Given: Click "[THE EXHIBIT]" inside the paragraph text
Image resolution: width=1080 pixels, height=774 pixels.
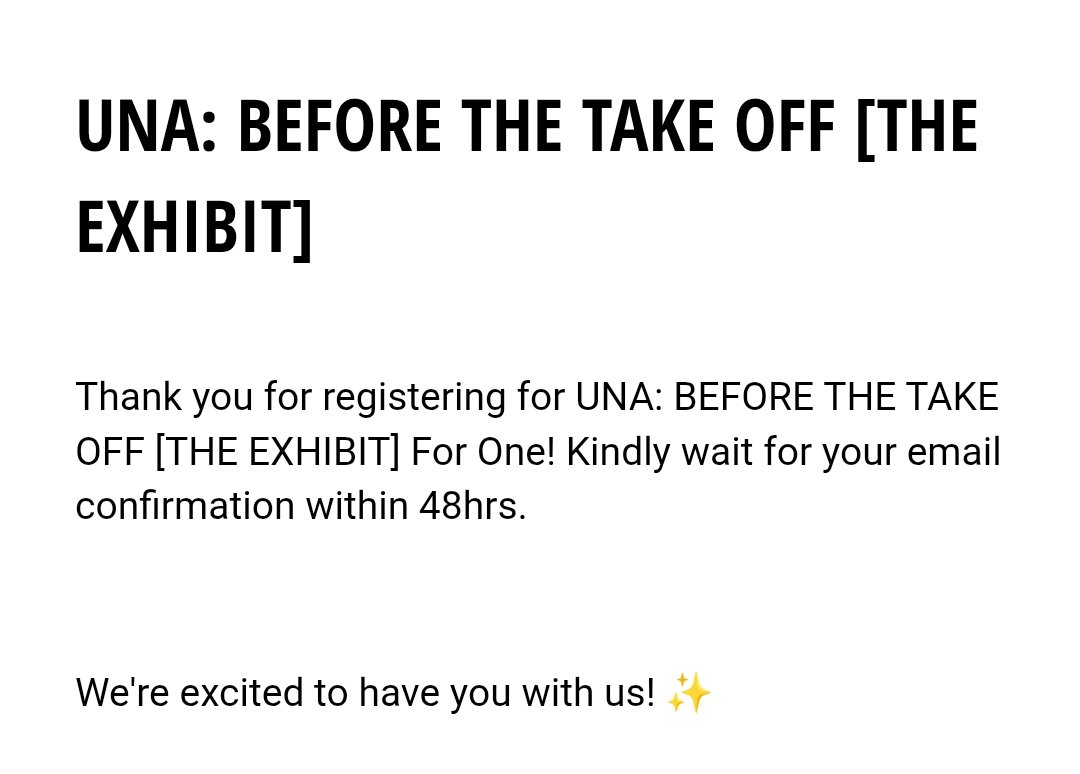Looking at the screenshot, I should pos(277,452).
